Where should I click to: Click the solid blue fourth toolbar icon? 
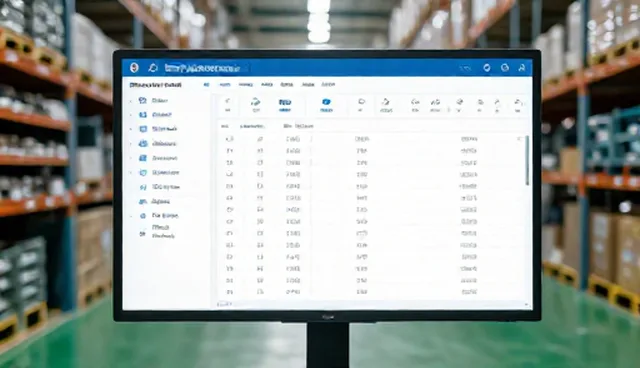pyautogui.click(x=326, y=105)
